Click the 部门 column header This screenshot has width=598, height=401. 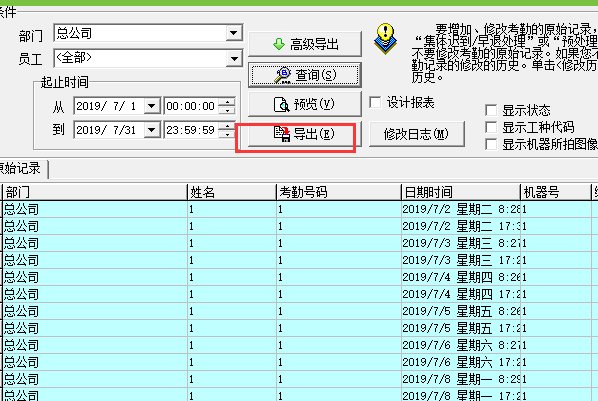[x=95, y=192]
